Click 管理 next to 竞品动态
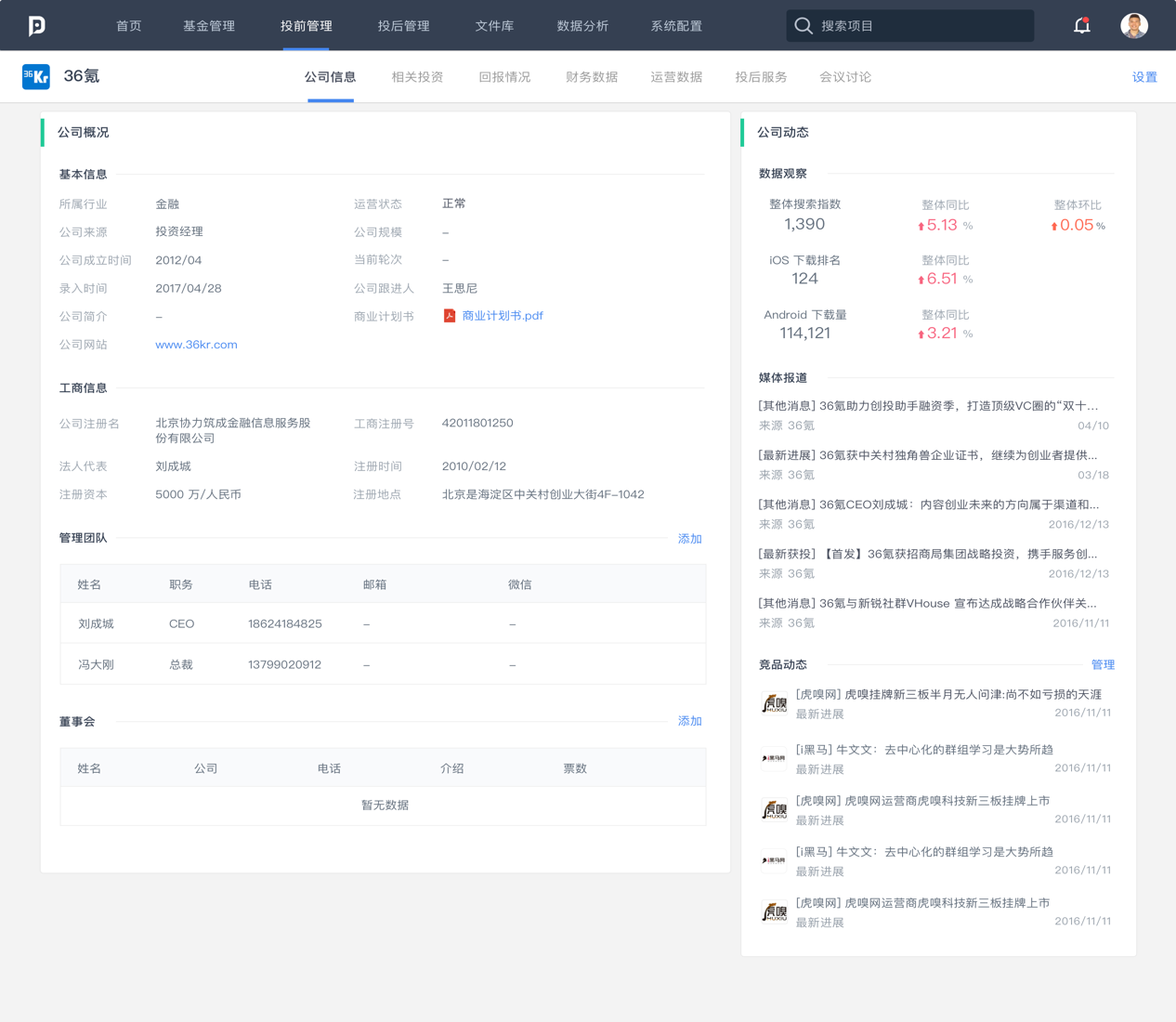Image resolution: width=1176 pixels, height=1022 pixels. point(1103,665)
